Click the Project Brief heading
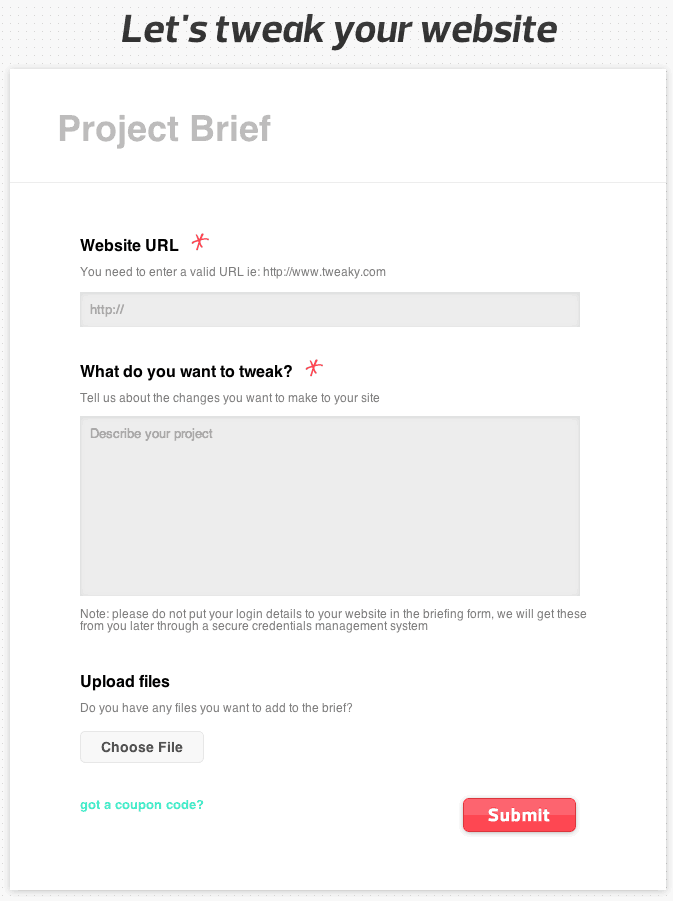 point(164,129)
